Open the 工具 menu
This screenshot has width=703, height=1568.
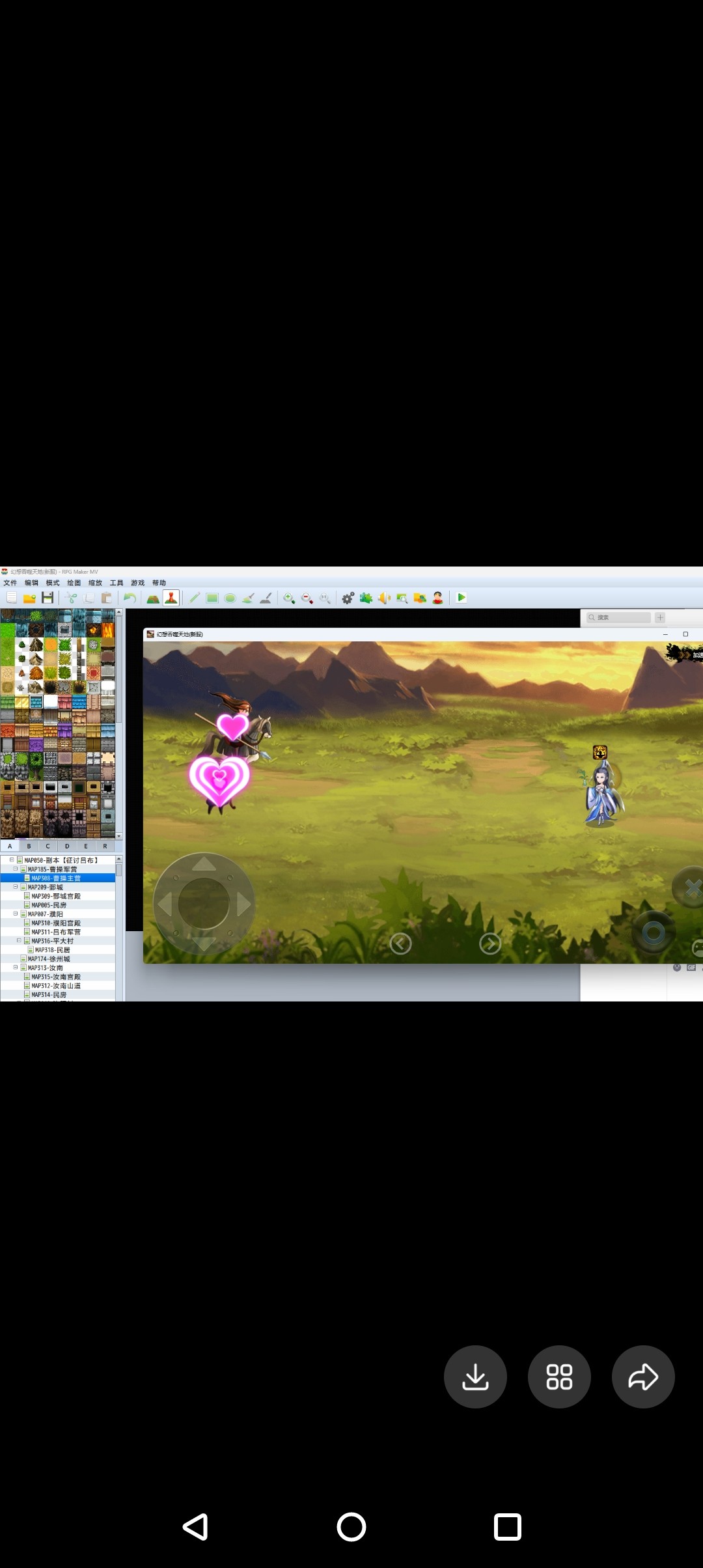(x=117, y=583)
